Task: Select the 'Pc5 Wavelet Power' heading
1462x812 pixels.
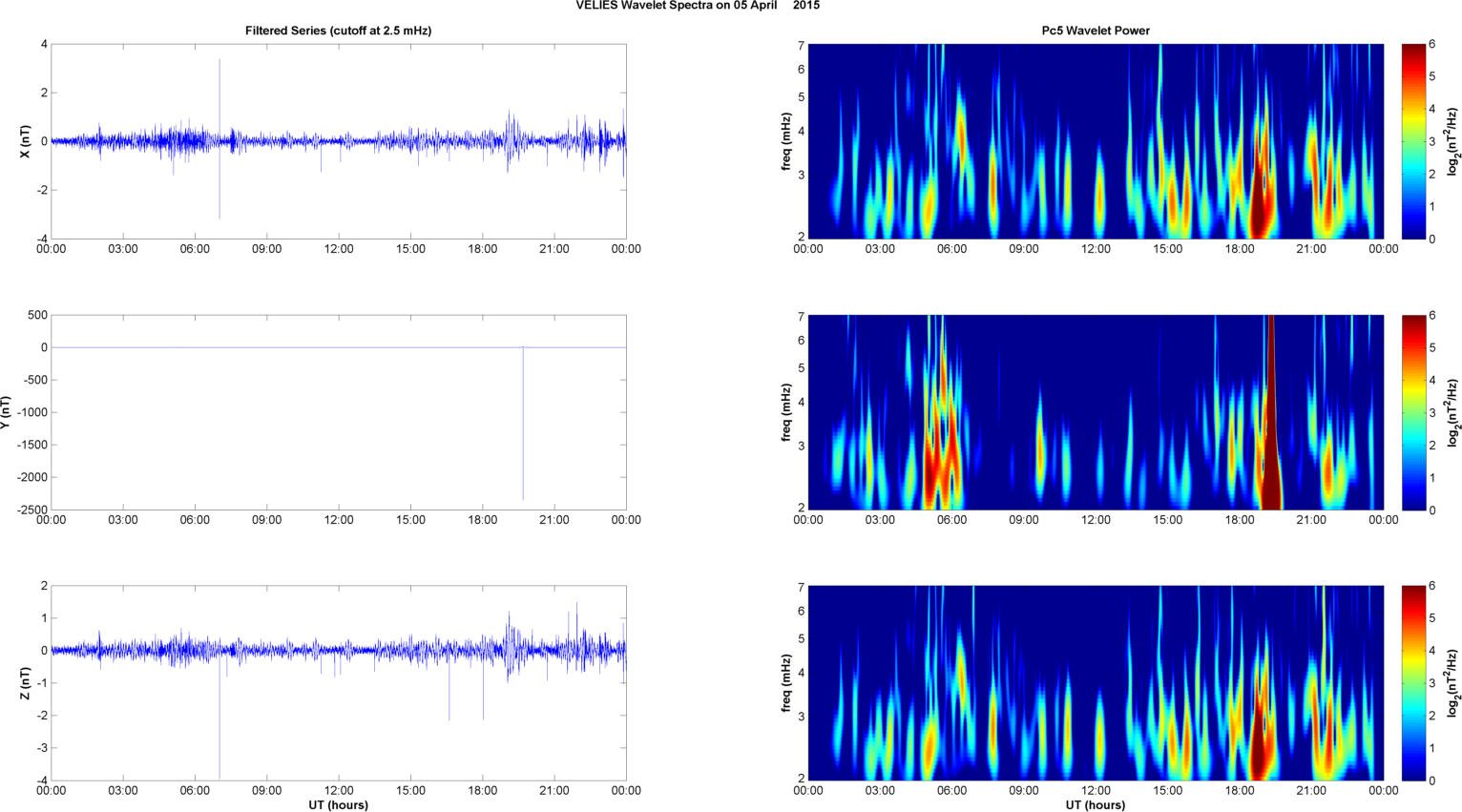Action: click(1096, 31)
